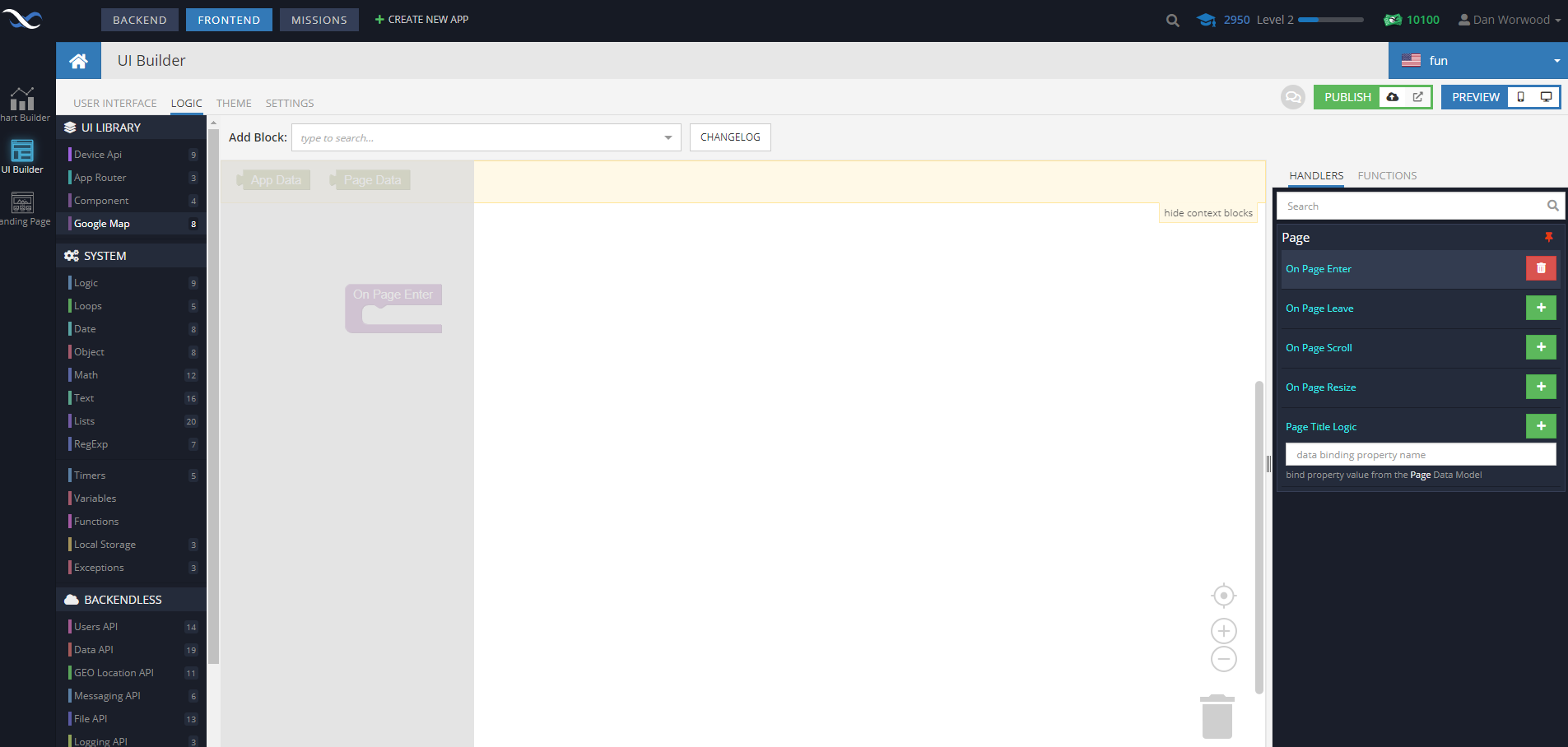Click the block library vertical scrollbar

tap(214, 395)
